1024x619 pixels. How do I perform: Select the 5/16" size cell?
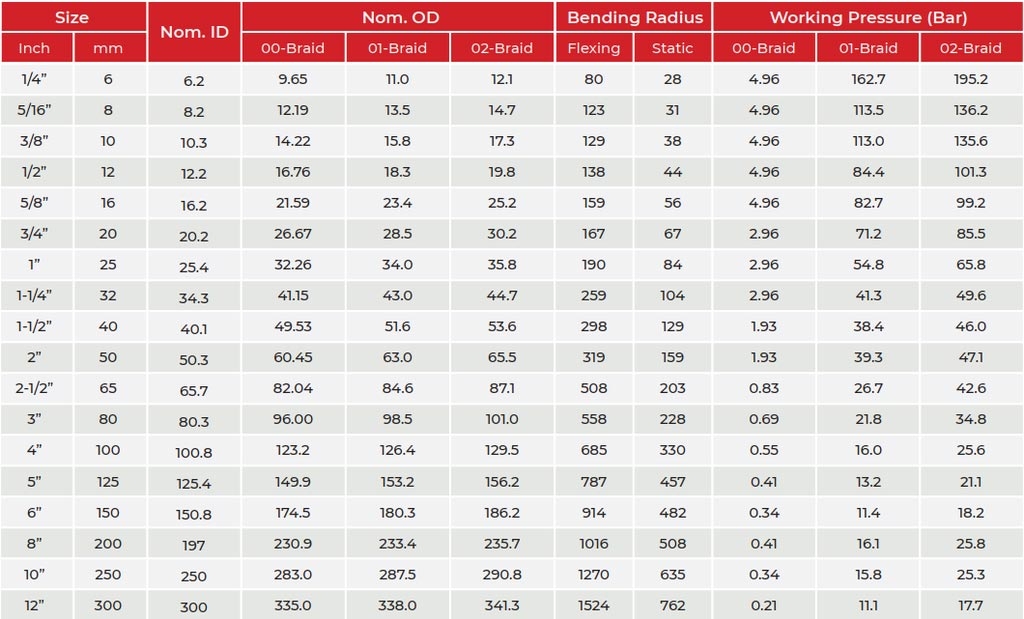click(35, 110)
